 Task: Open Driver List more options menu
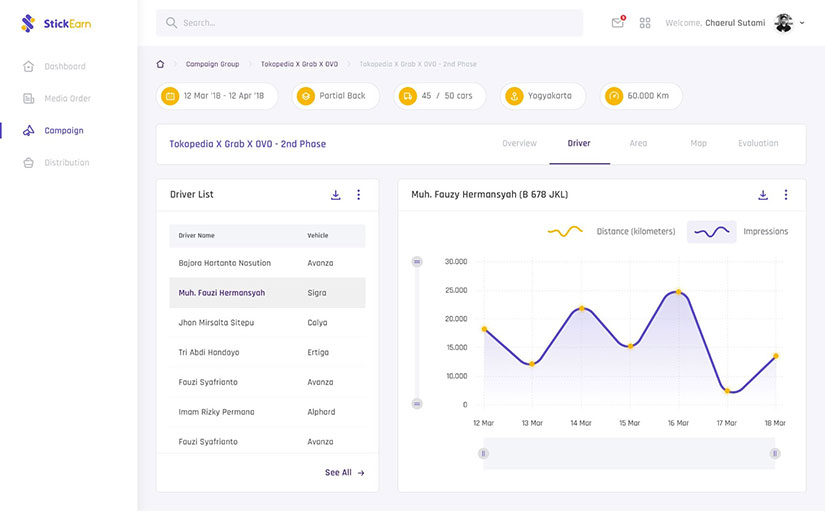(x=359, y=195)
